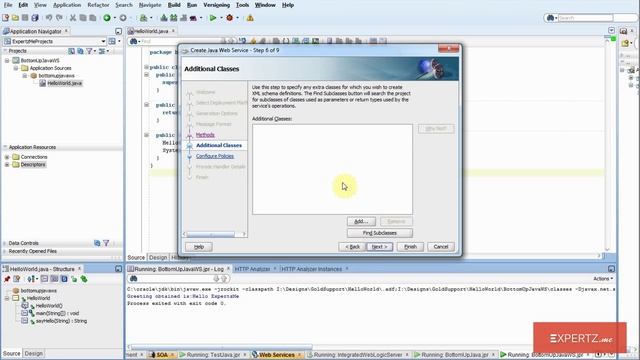Viewport: 640px width, 360px height.
Task: Click the Copy icon in main toolbar
Action: [x=83, y=18]
